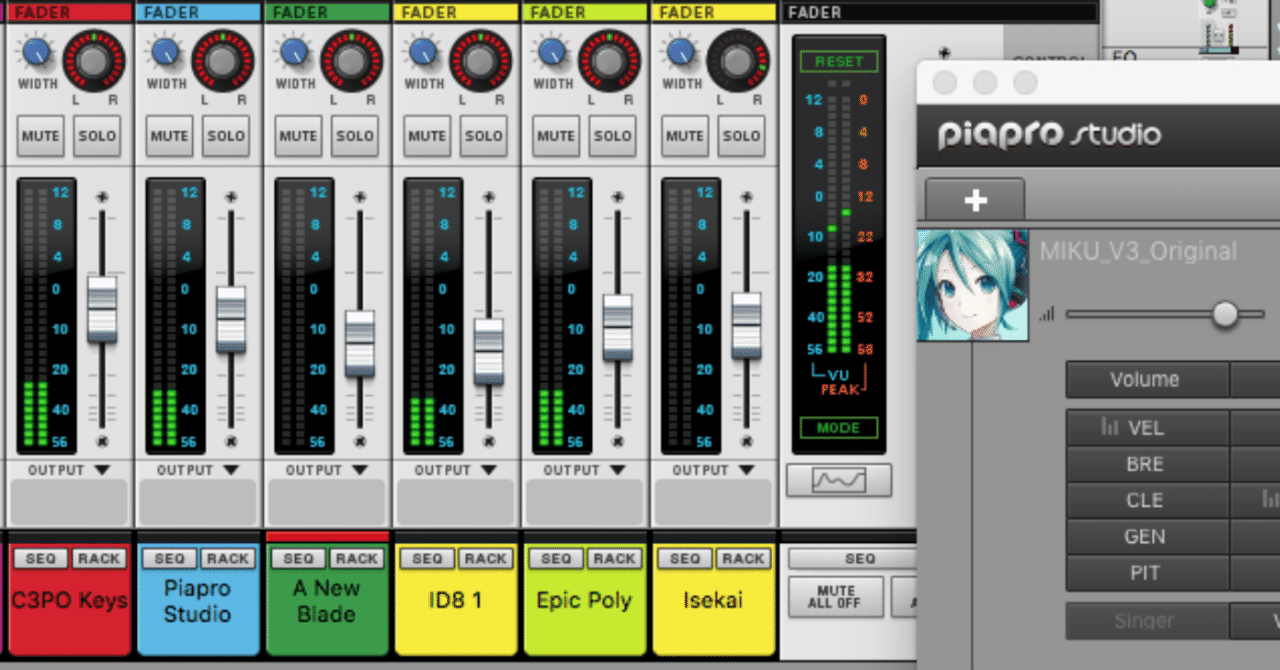Click the master section waveform curve button
The height and width of the screenshot is (670, 1280).
click(838, 481)
